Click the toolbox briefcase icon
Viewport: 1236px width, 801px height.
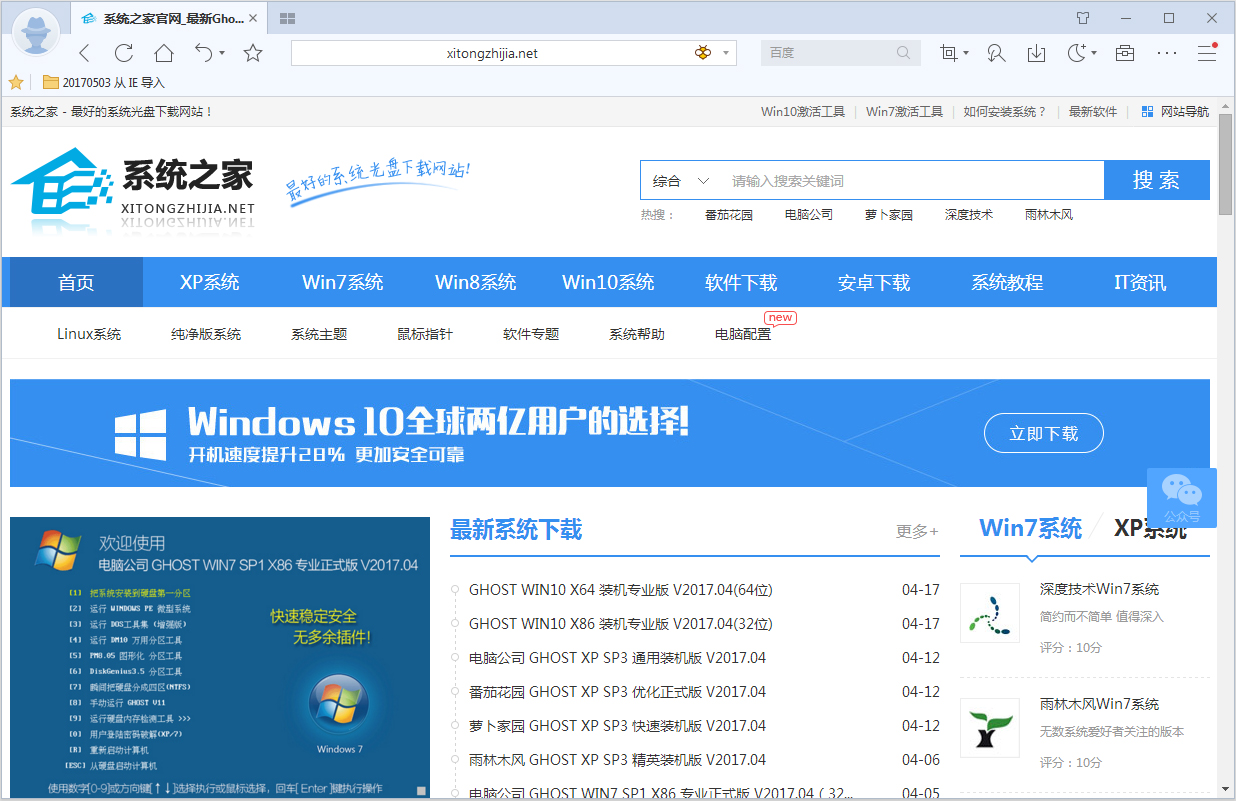[1125, 53]
